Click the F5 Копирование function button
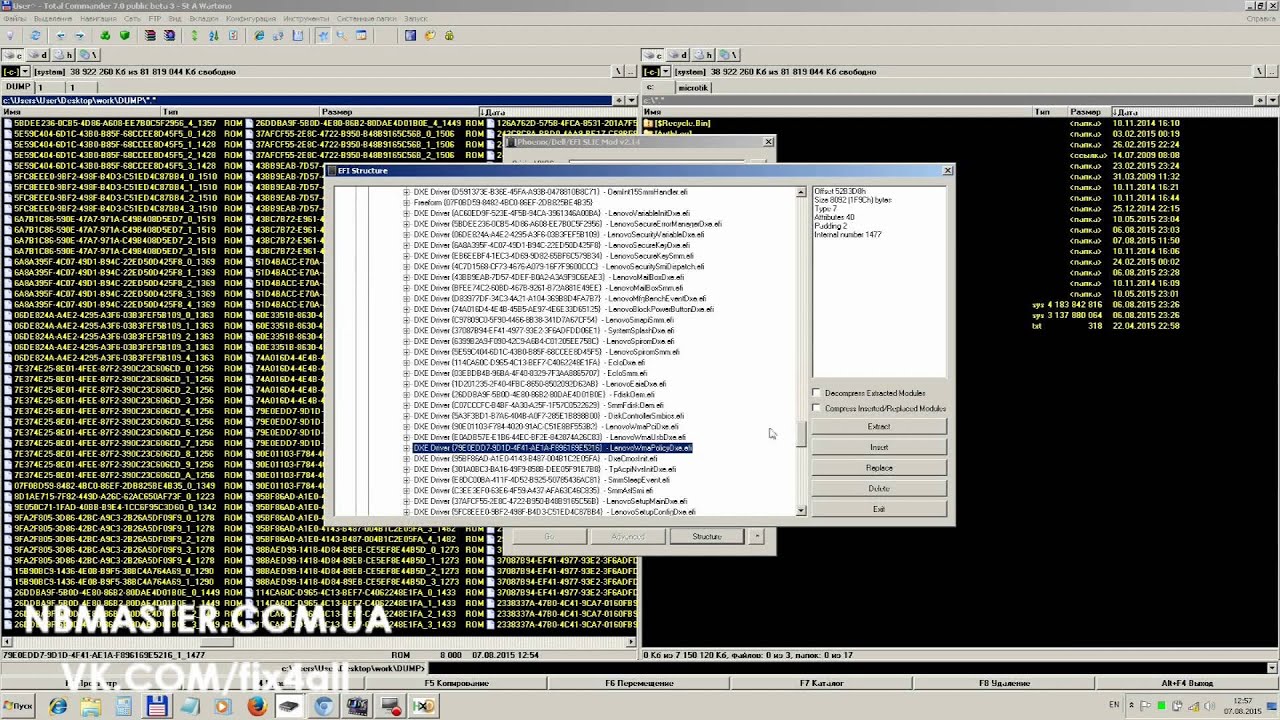 [456, 683]
